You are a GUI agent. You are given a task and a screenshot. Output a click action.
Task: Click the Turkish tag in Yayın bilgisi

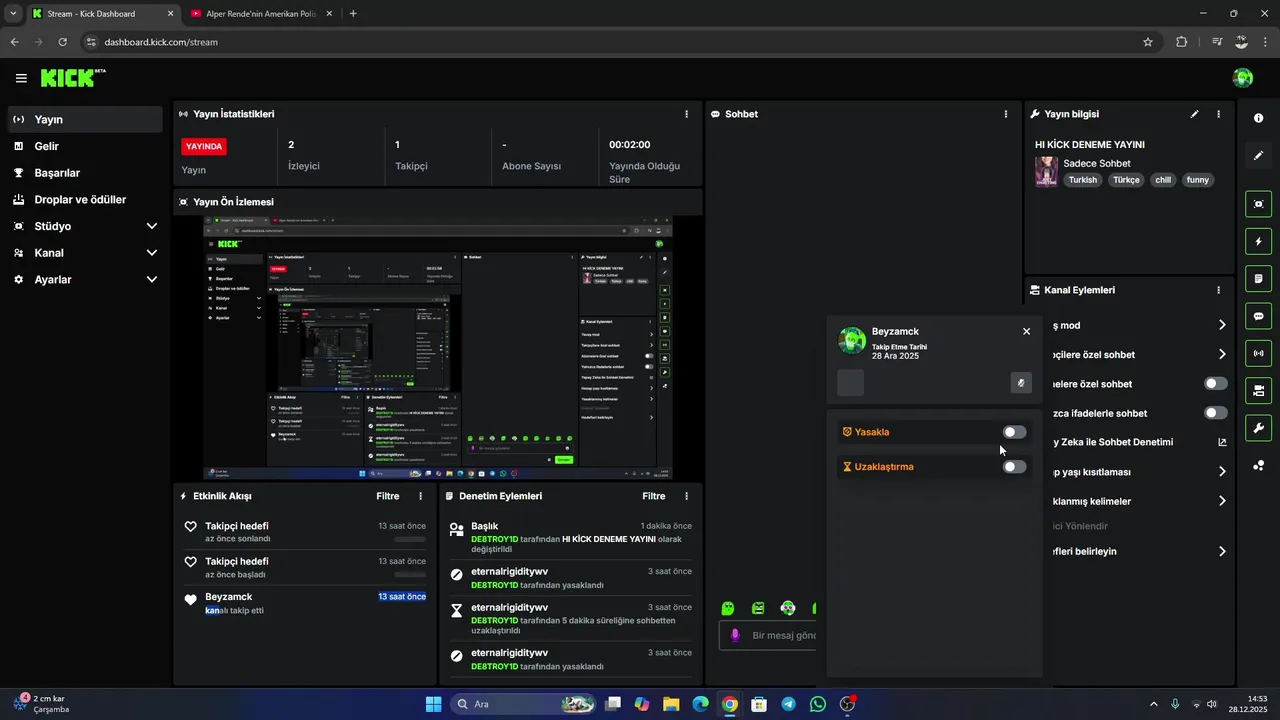(1082, 180)
